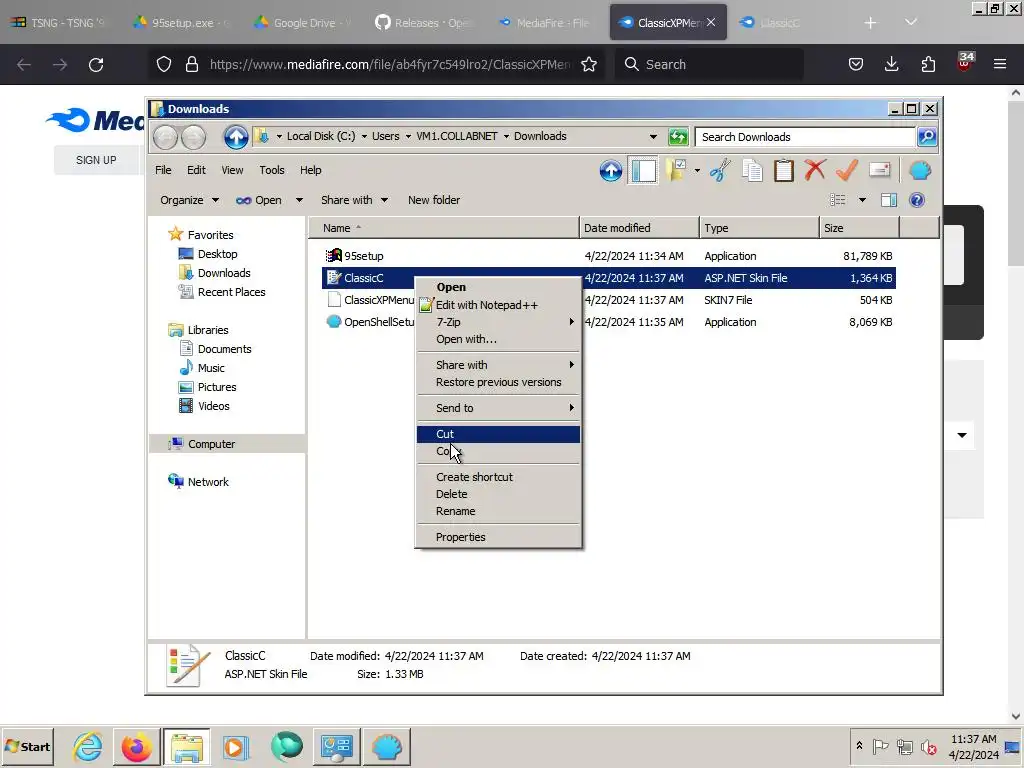This screenshot has height=768, width=1024.
Task: Click the folder options toolbar icon
Action: [x=677, y=171]
